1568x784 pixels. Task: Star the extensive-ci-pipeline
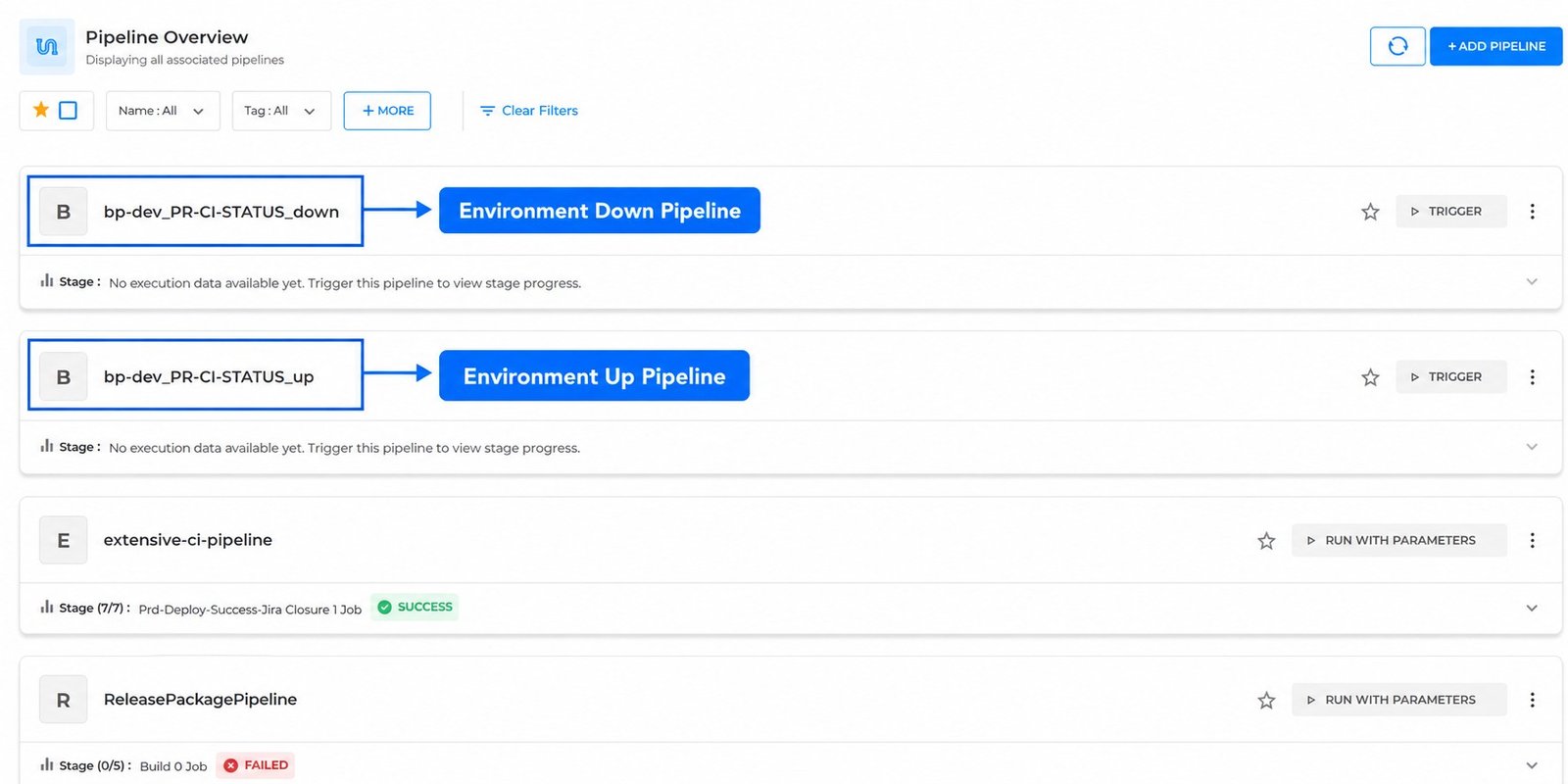pyautogui.click(x=1266, y=541)
